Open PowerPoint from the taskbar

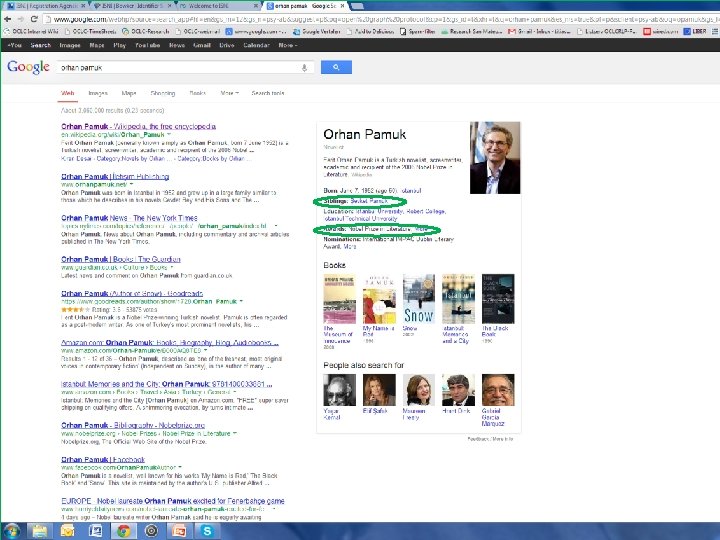179,531
